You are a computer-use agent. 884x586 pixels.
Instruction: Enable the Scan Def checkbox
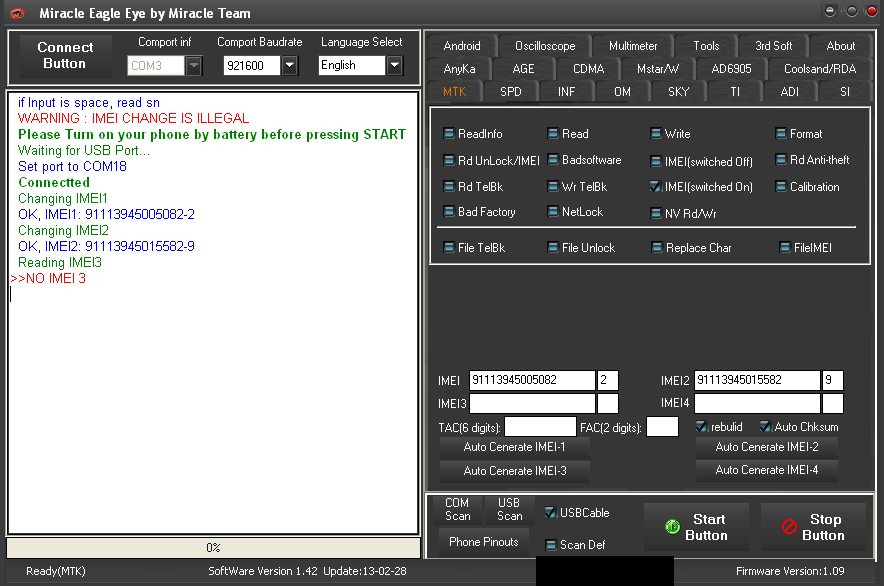(x=575, y=545)
